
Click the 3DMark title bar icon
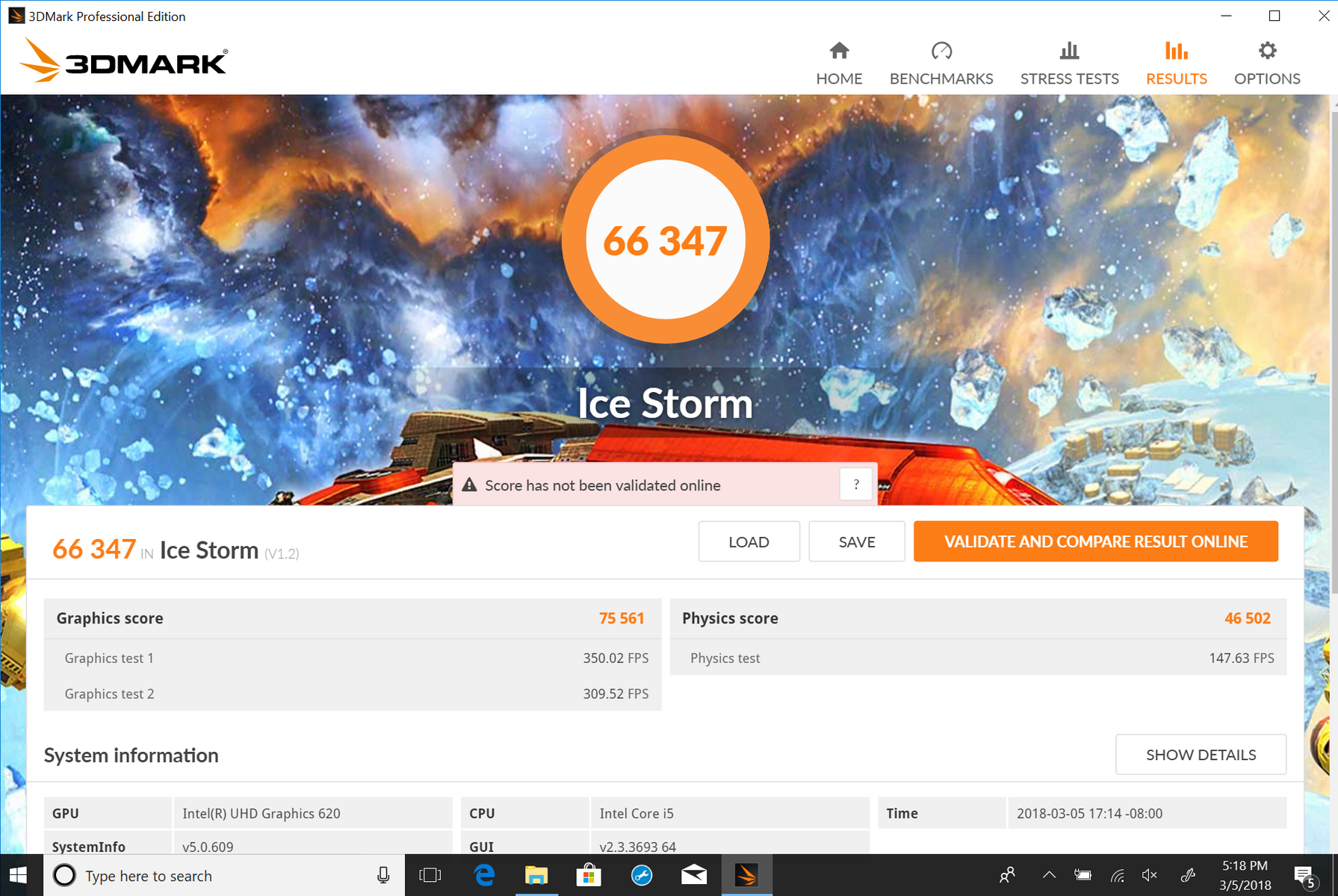tap(16, 16)
